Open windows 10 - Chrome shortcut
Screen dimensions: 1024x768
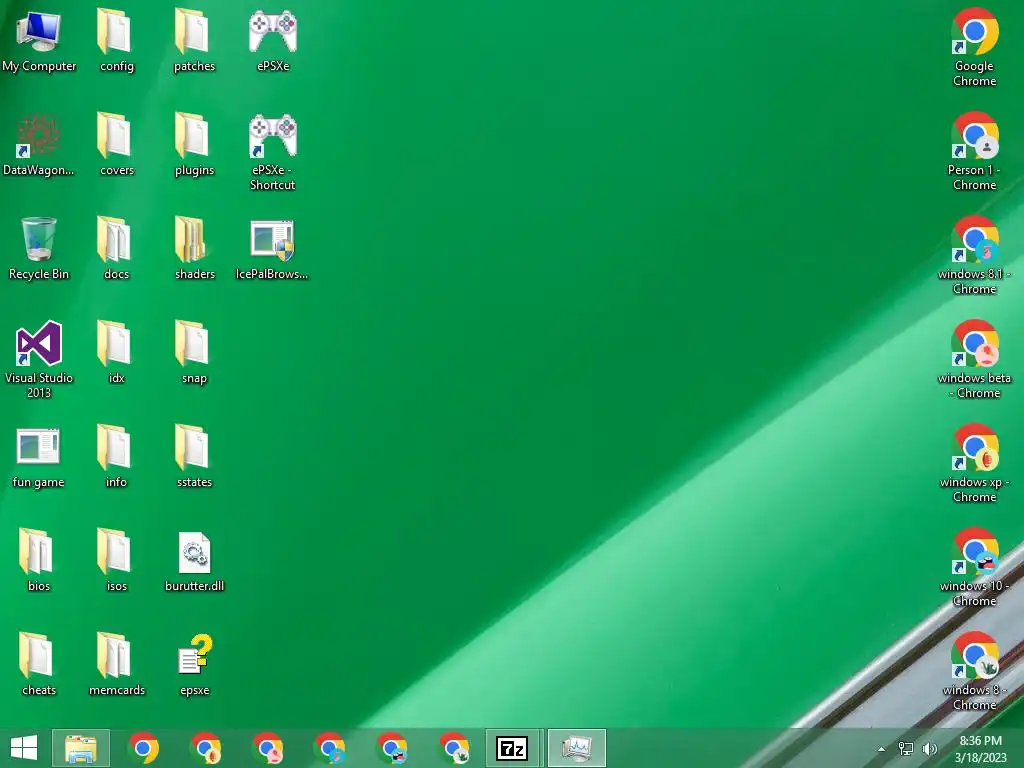(x=974, y=567)
